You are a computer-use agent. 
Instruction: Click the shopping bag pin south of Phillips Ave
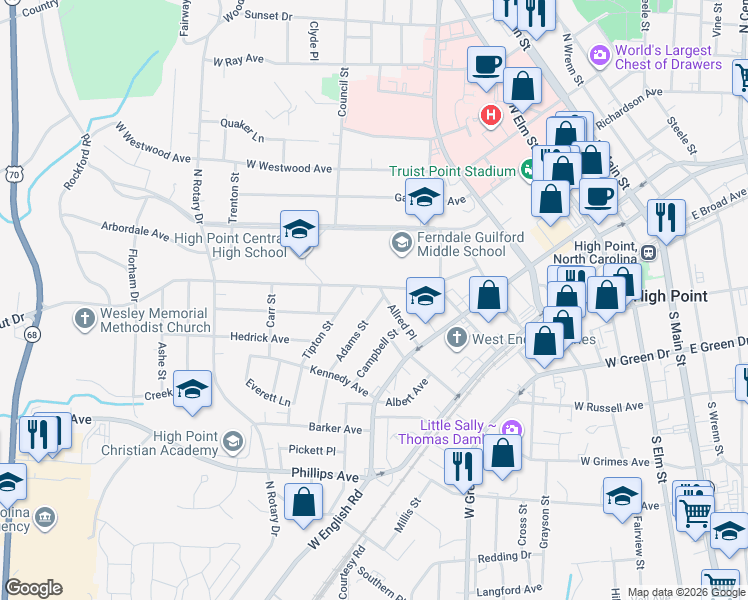303,503
